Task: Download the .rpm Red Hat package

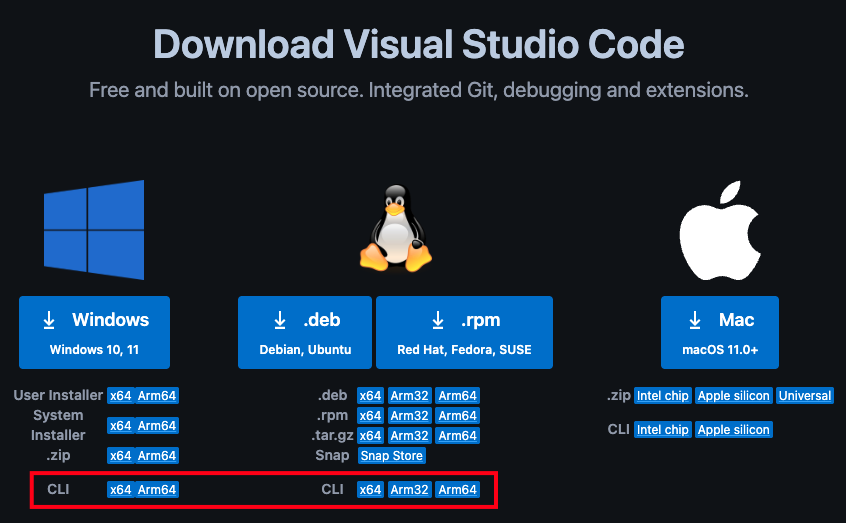Action: [464, 332]
